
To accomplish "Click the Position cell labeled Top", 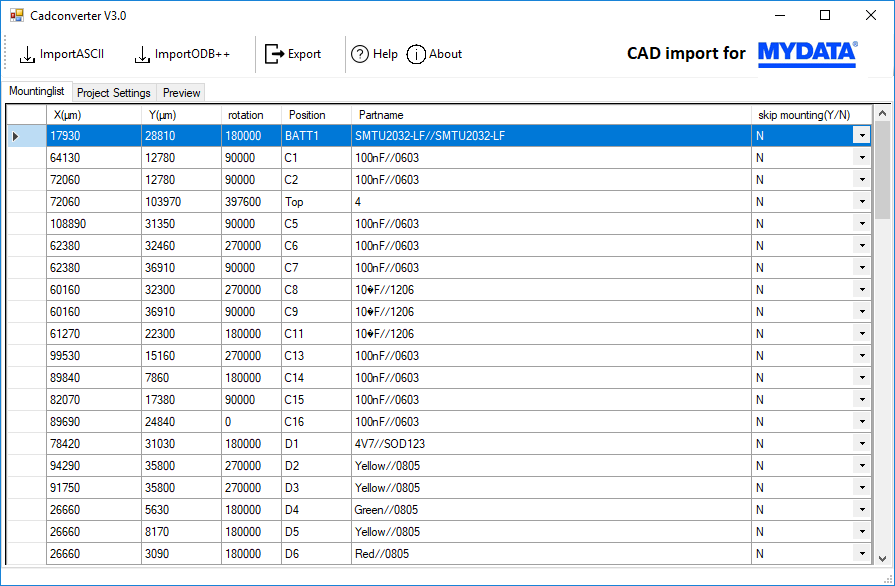I will [x=316, y=202].
